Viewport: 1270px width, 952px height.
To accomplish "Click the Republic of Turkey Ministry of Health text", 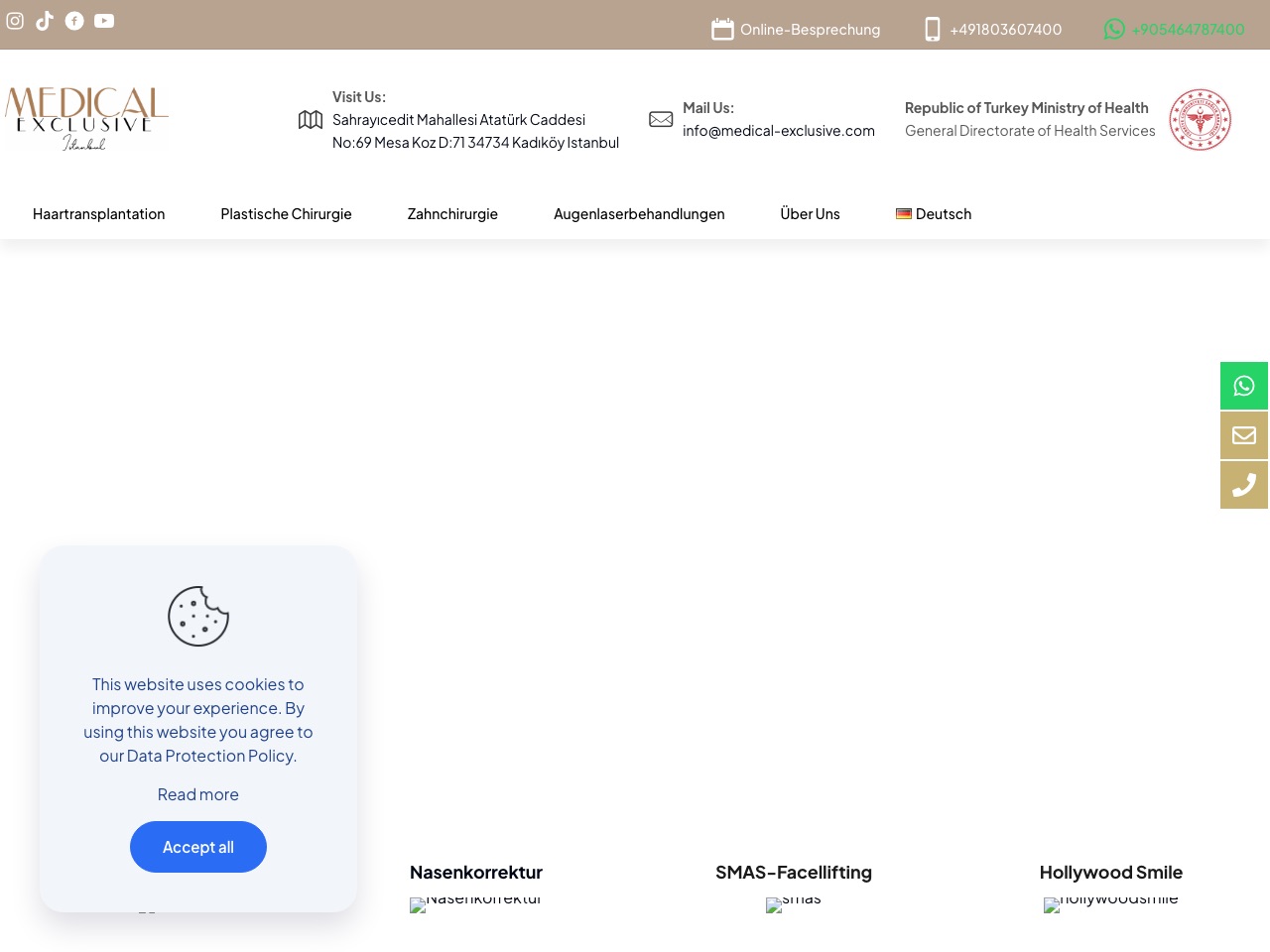I will [1027, 108].
